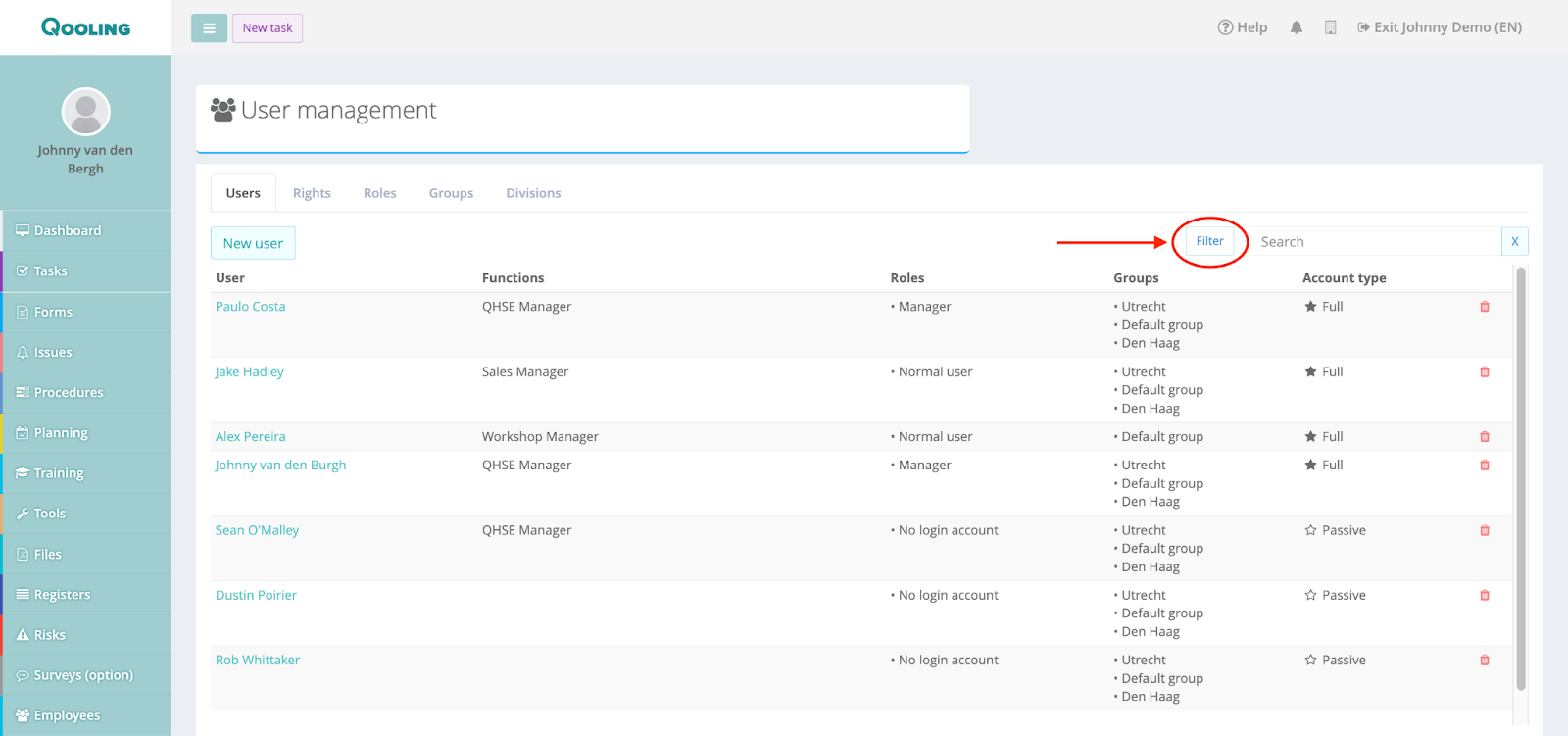Delete Sean O'Malley using trash icon
This screenshot has width=1568, height=736.
pyautogui.click(x=1485, y=530)
